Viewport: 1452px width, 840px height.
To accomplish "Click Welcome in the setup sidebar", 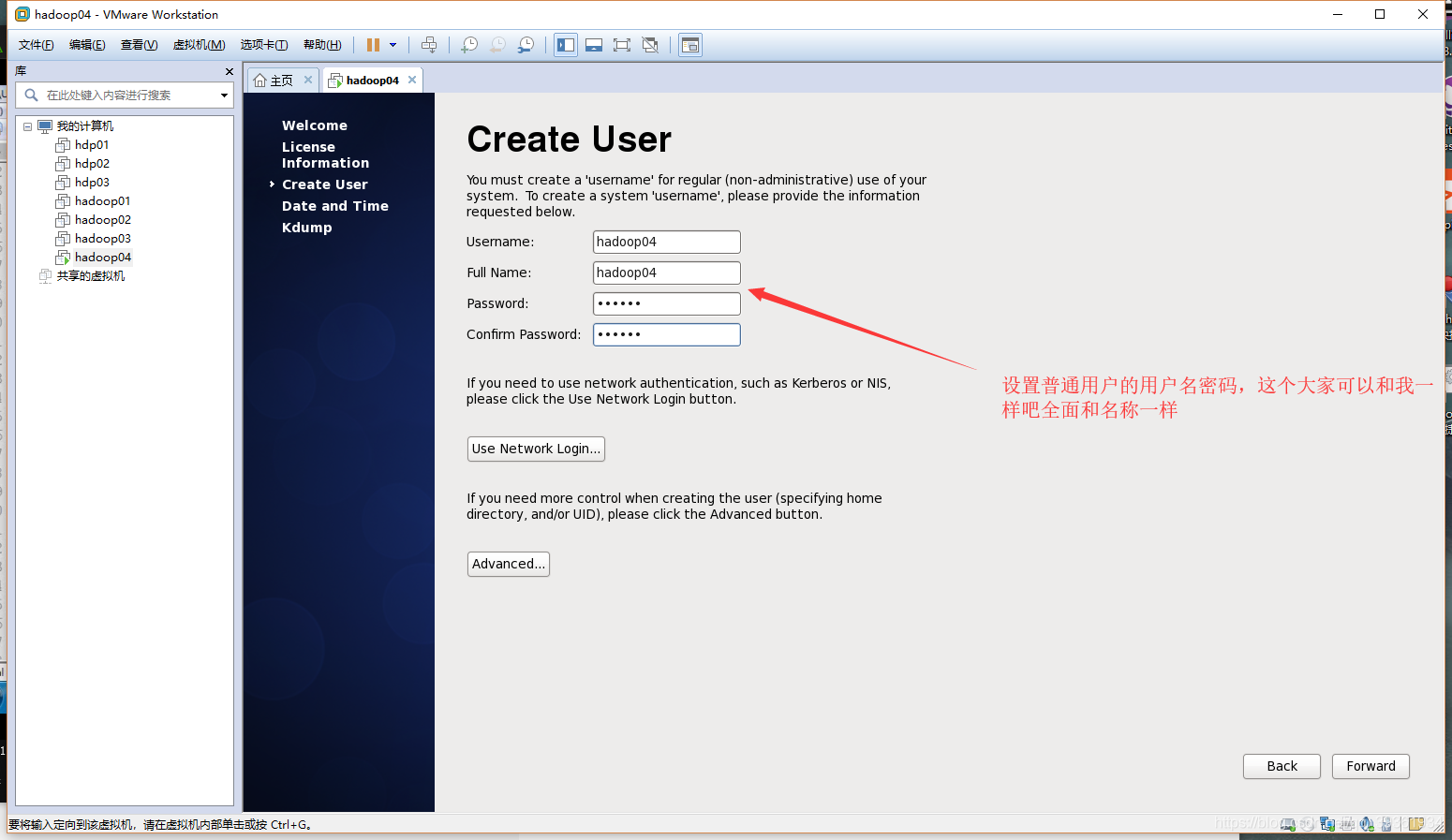I will pos(315,125).
